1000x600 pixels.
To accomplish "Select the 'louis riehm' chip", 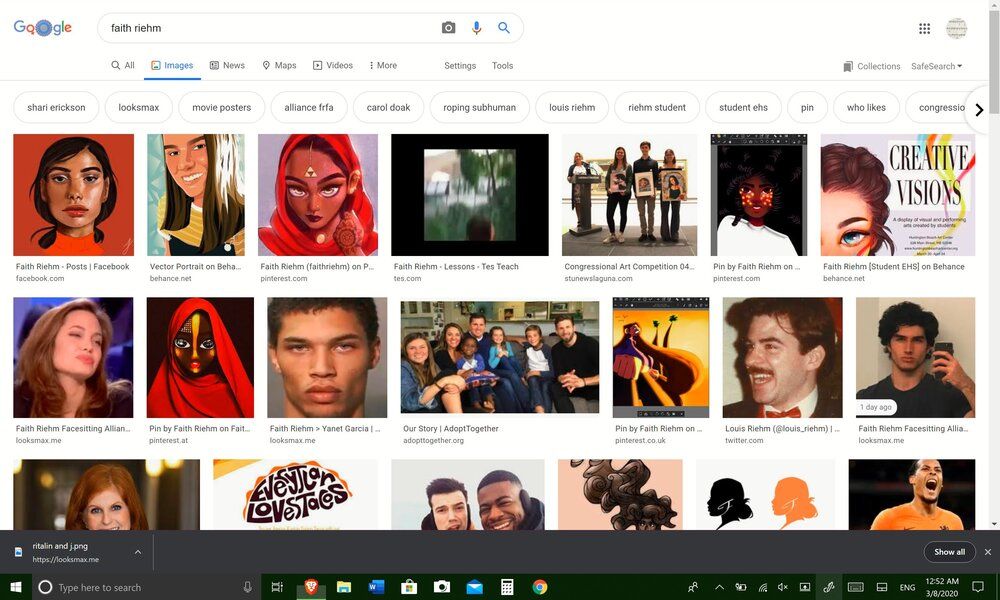I will coord(572,108).
